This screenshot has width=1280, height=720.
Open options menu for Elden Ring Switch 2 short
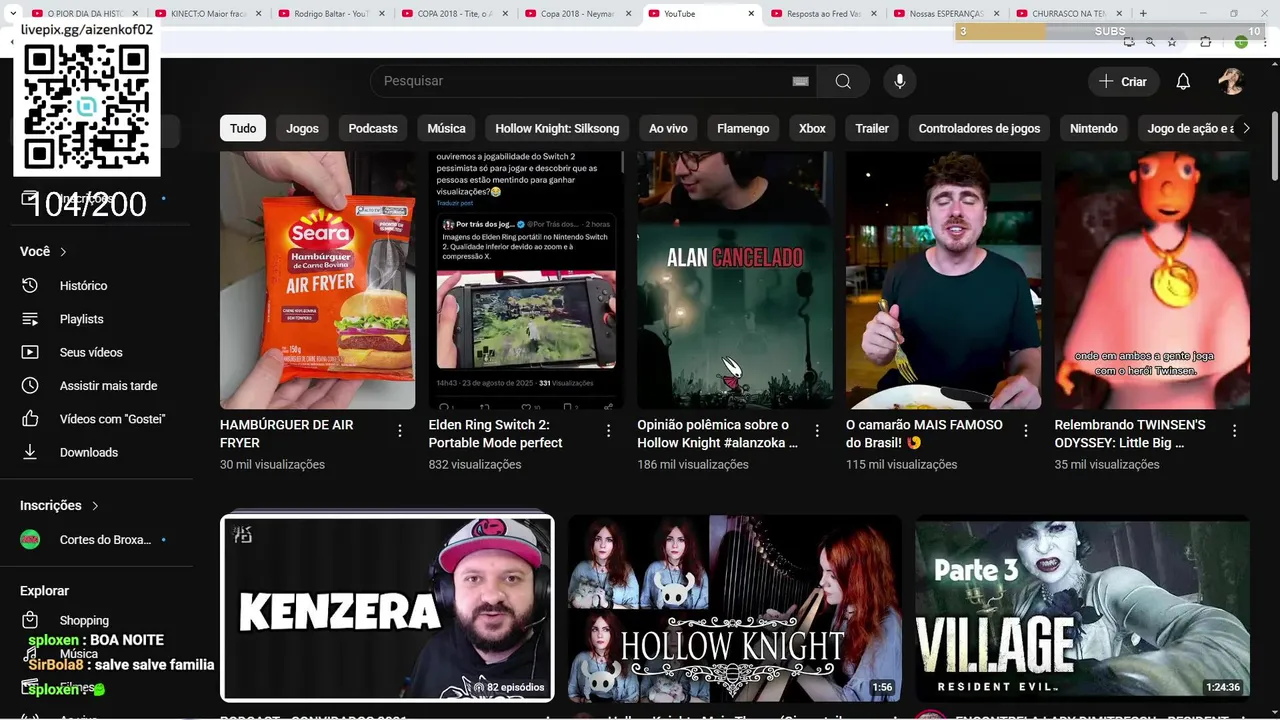click(608, 431)
